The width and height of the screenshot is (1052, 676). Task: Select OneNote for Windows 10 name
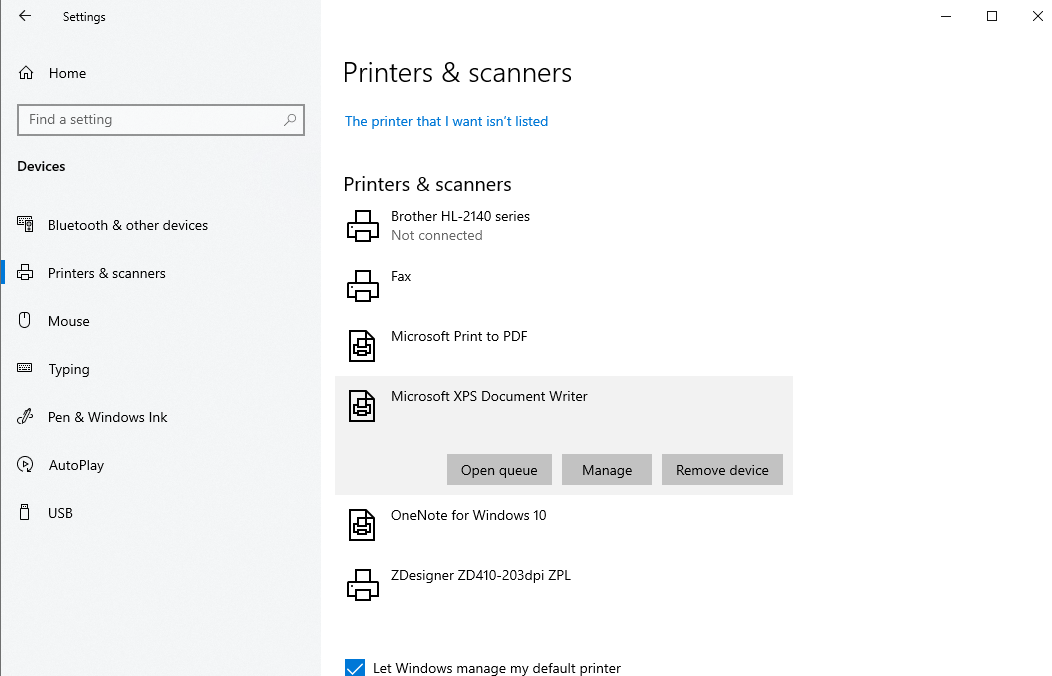point(468,515)
